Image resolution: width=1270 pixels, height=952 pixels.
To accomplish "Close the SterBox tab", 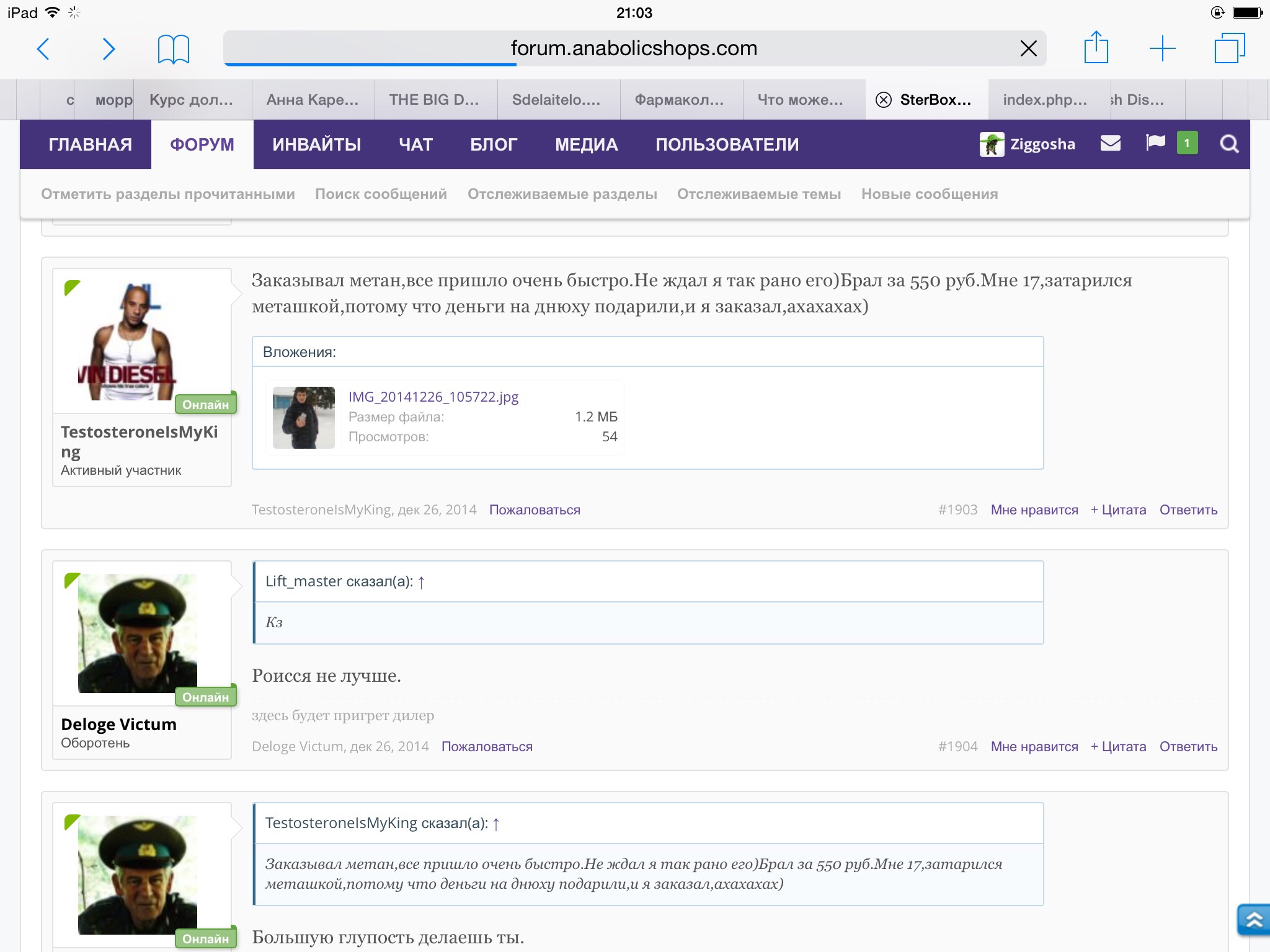I will 884,100.
